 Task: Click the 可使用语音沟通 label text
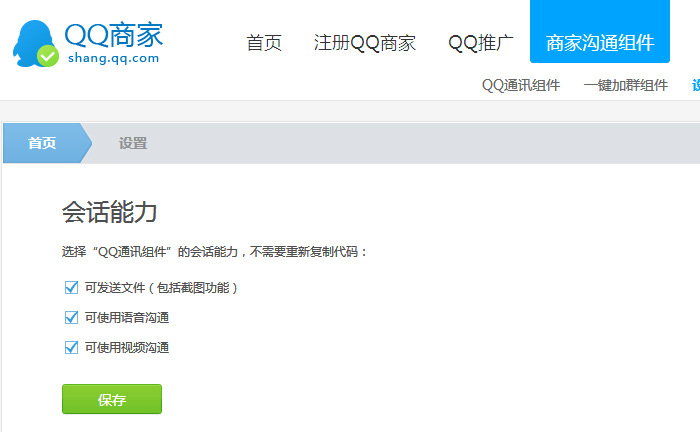click(x=127, y=318)
